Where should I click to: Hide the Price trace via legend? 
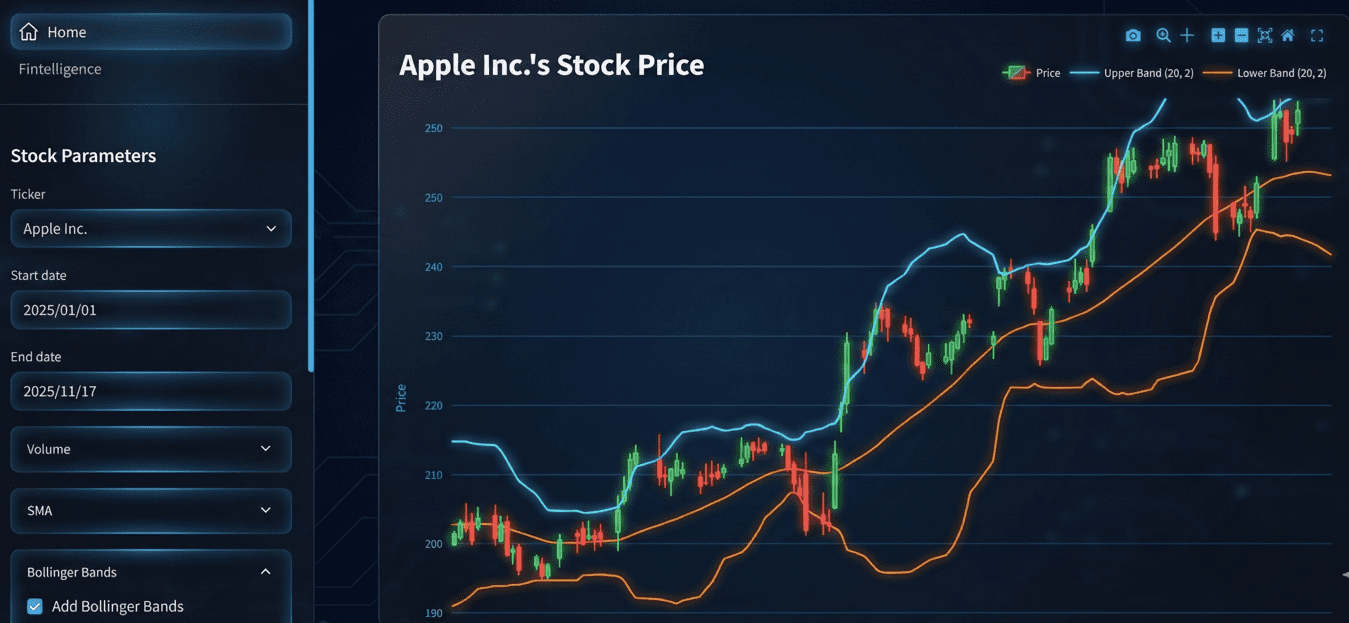click(x=1032, y=73)
